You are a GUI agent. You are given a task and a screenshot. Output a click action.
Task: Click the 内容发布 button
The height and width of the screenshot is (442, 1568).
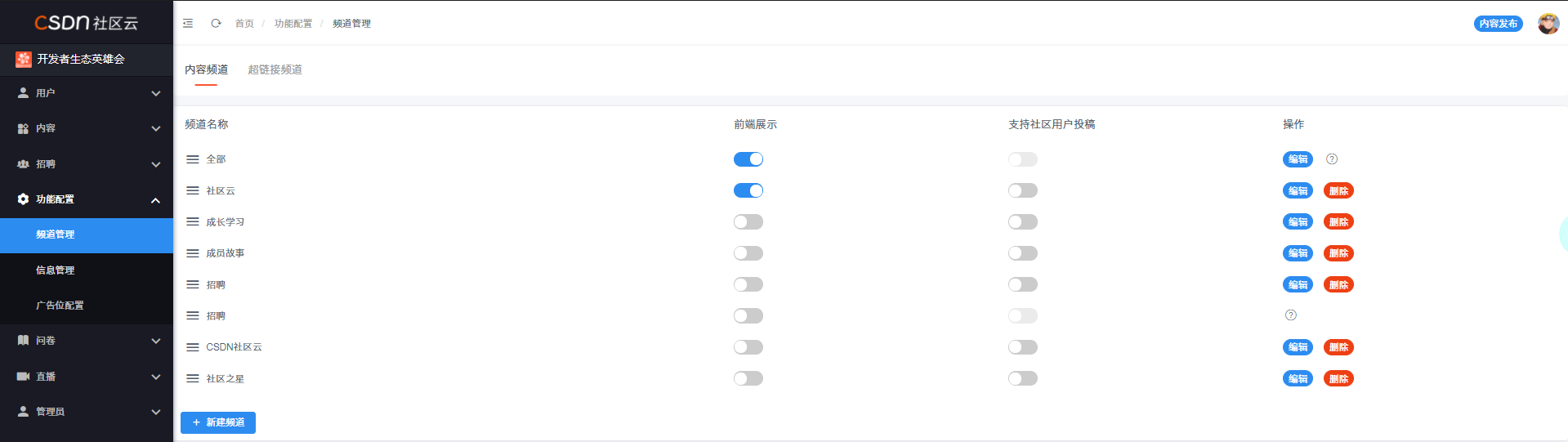coord(1499,24)
